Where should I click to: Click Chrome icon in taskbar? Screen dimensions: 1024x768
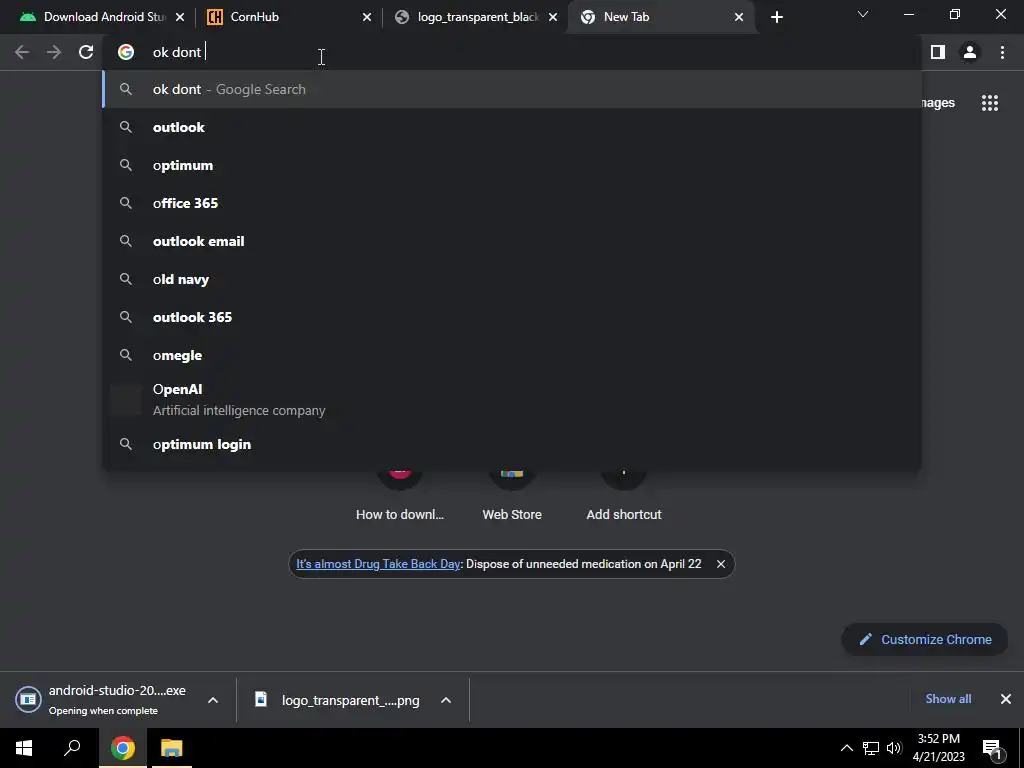click(x=122, y=748)
